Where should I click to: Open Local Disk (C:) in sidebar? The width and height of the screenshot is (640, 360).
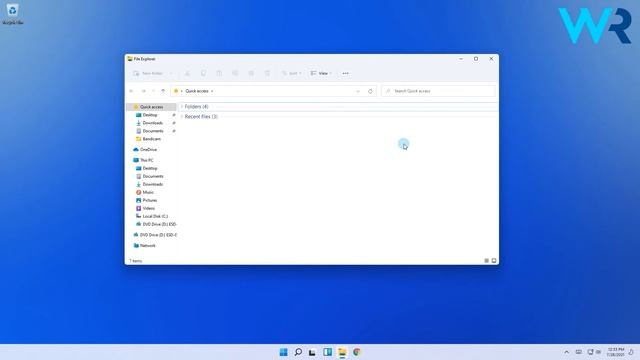pyautogui.click(x=155, y=216)
